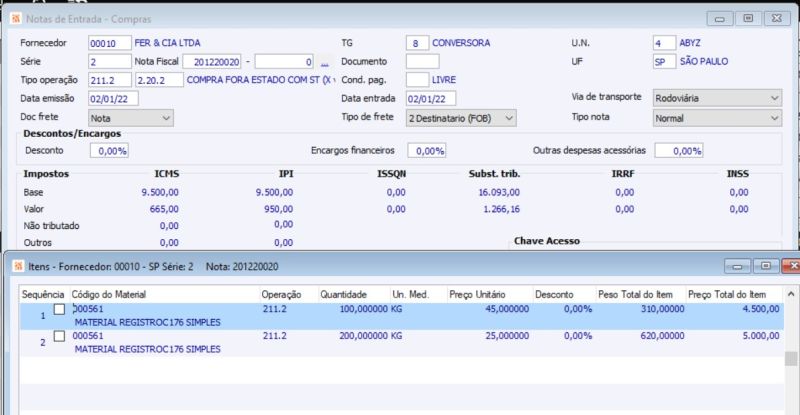Viewport: 800px width, 415px height.
Task: Select material code 000561 in row 2
Action: (88, 336)
